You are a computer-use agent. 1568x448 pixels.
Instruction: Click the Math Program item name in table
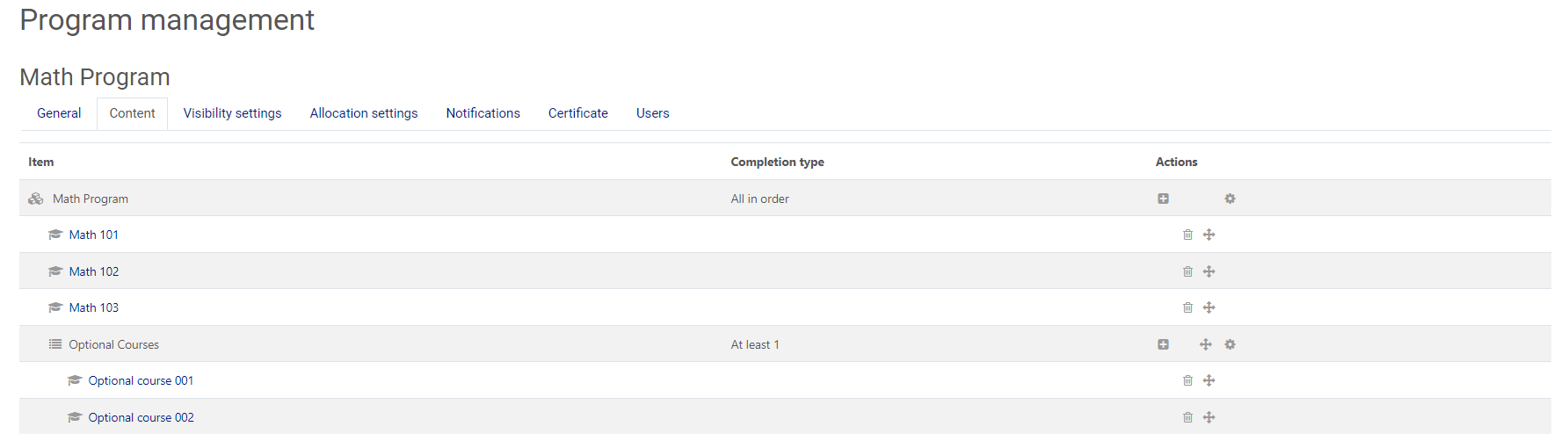pyautogui.click(x=91, y=199)
